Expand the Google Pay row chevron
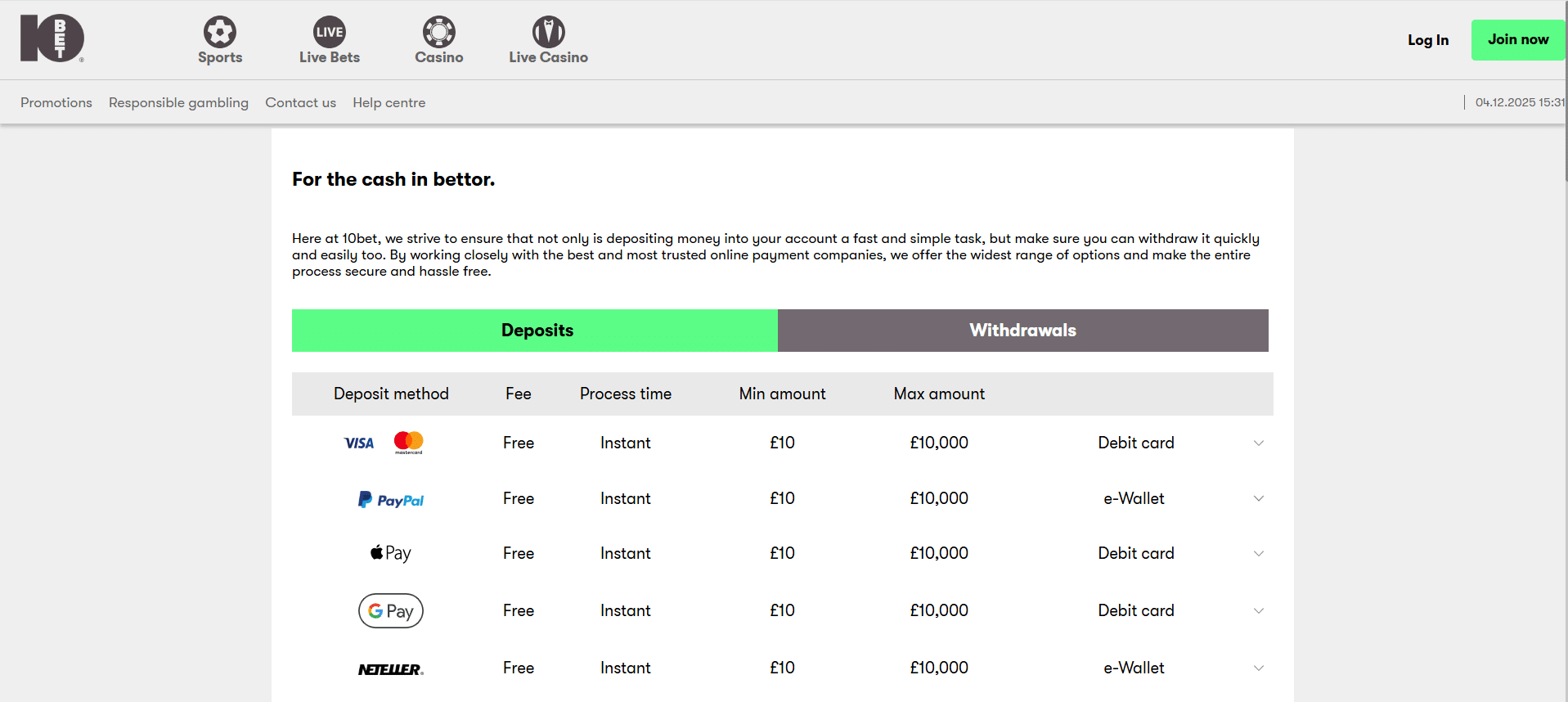Image resolution: width=1568 pixels, height=702 pixels. click(x=1259, y=611)
